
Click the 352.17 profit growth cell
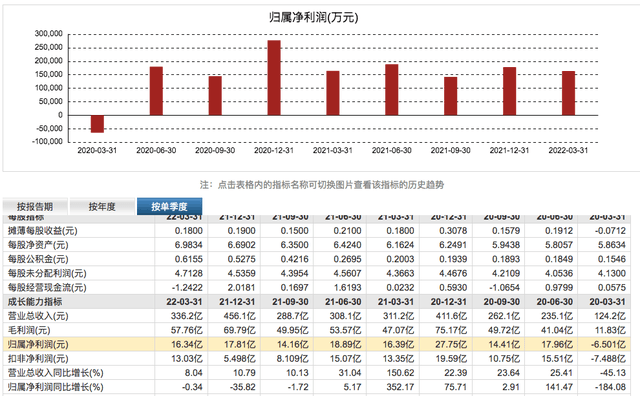point(400,387)
